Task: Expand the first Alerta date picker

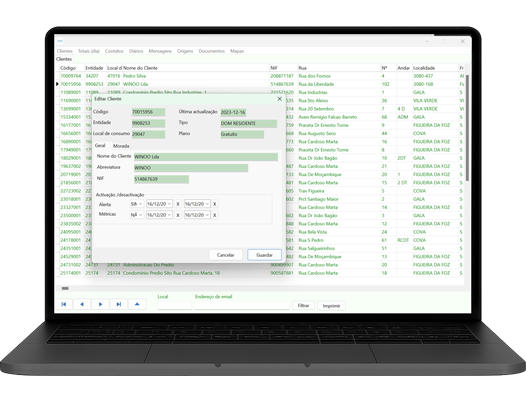Action: tap(170, 204)
